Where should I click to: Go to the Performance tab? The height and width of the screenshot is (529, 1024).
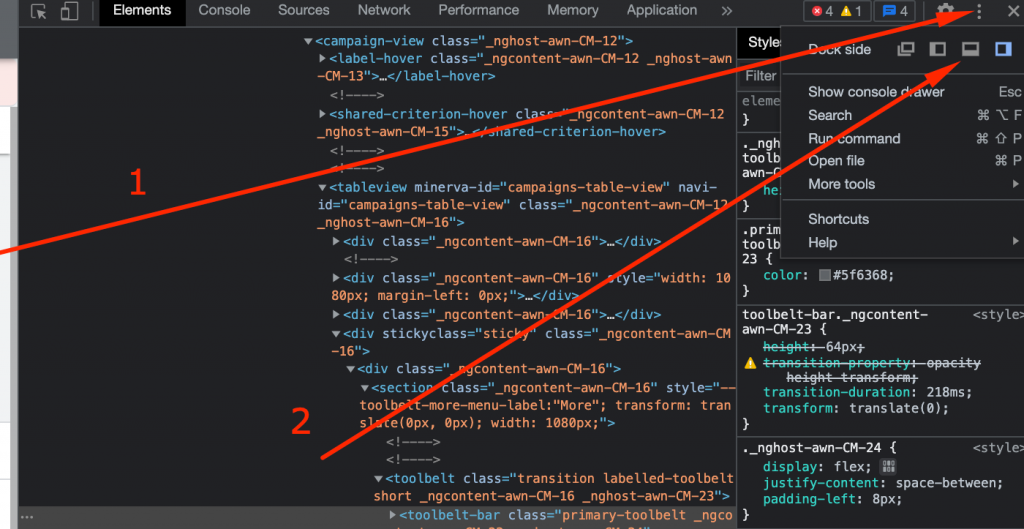[479, 10]
